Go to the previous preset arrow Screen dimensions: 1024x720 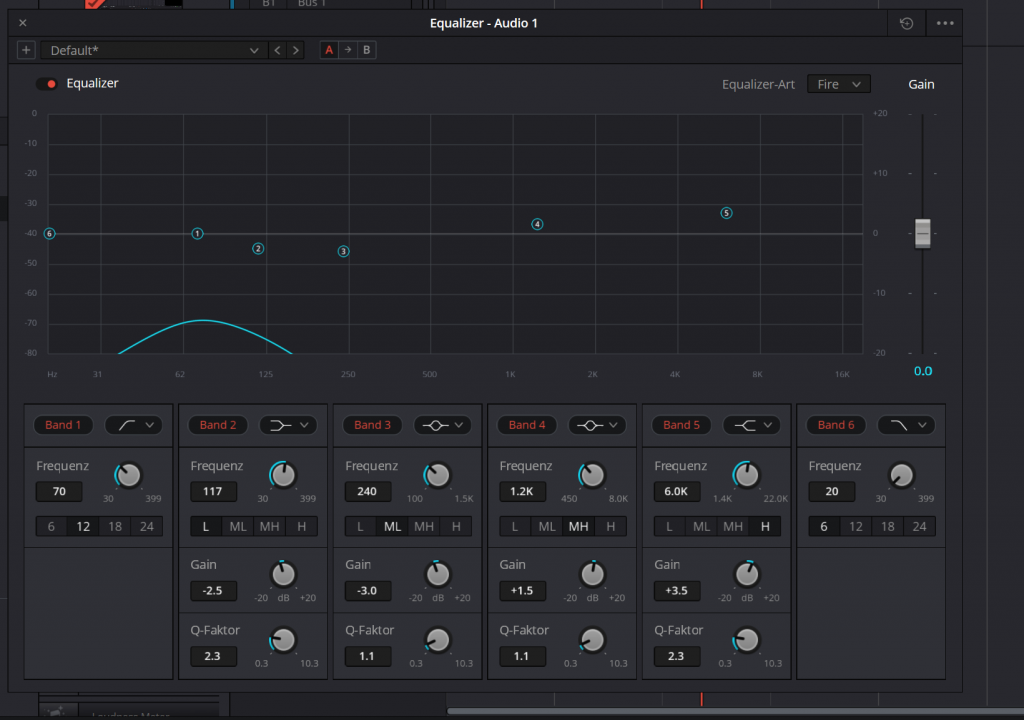(x=277, y=50)
